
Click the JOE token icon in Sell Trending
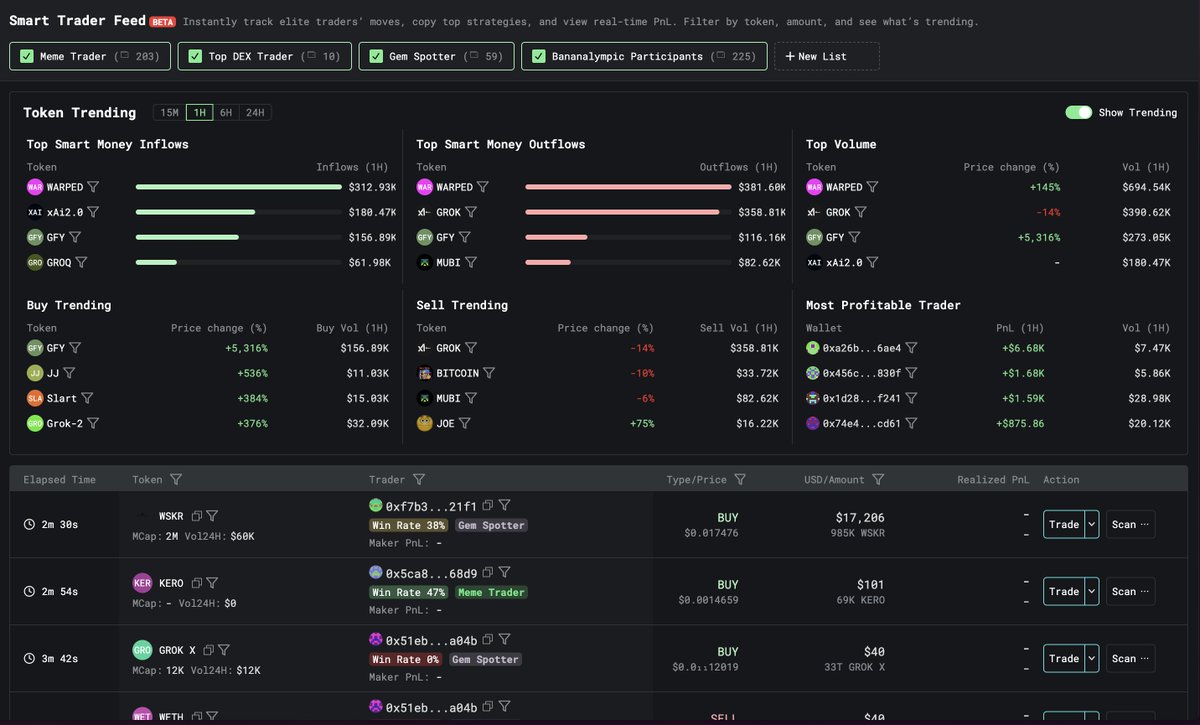[424, 423]
